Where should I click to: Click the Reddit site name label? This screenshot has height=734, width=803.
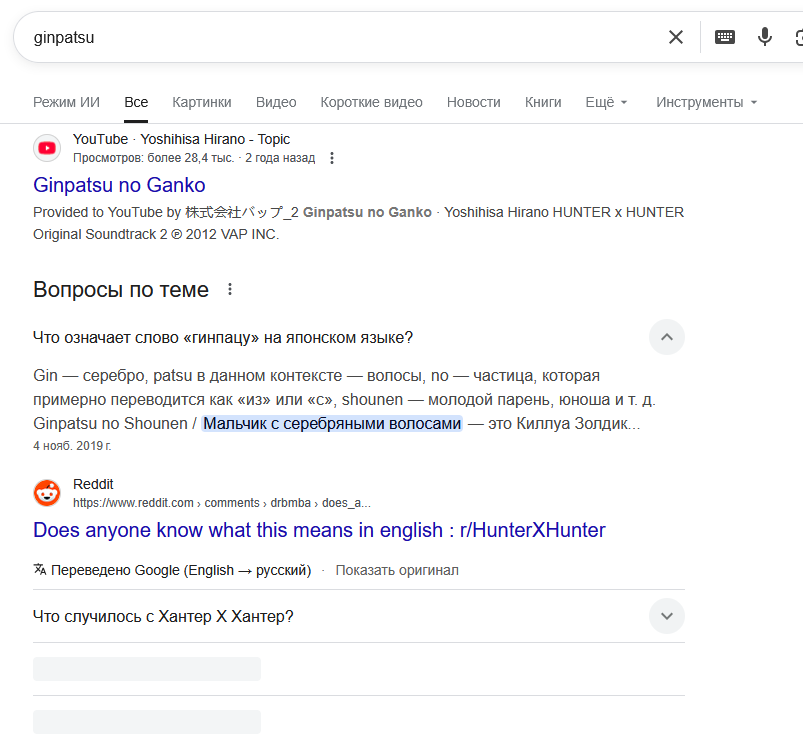pos(93,484)
